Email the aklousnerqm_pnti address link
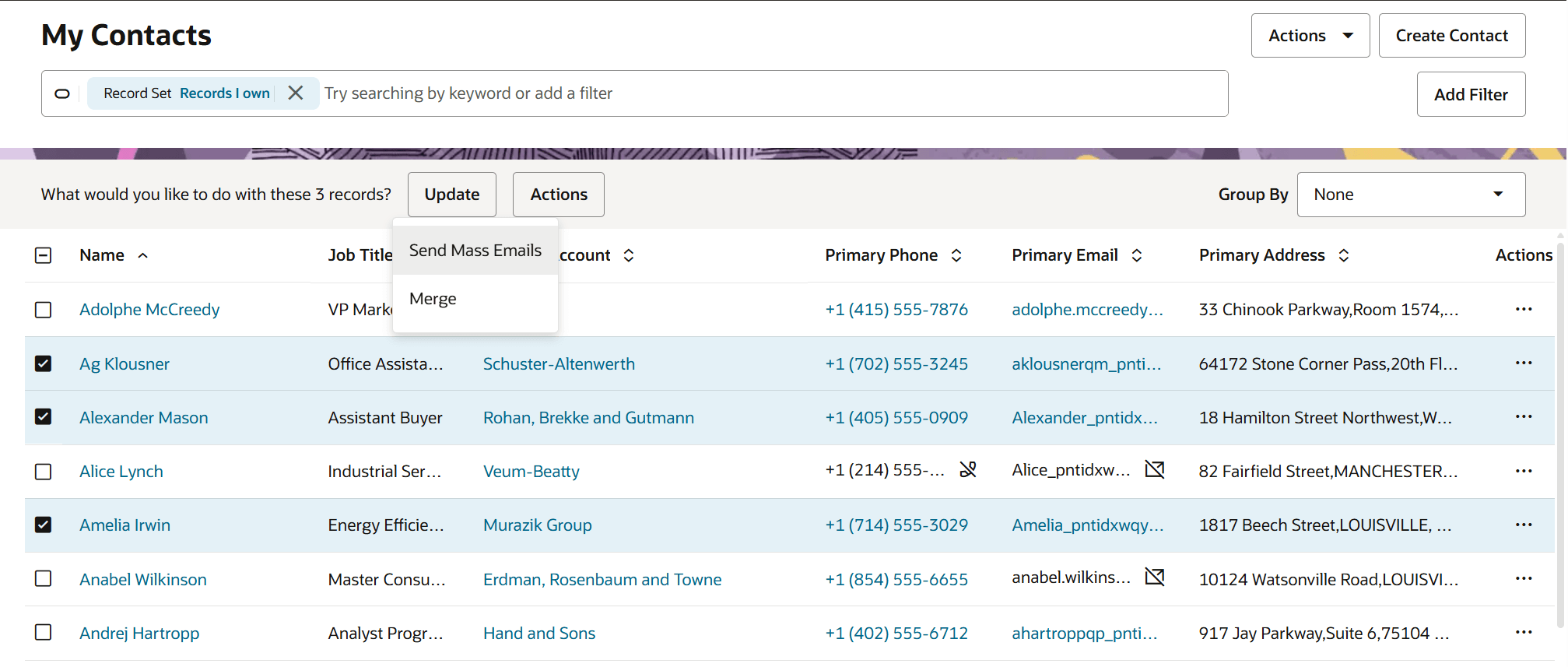This screenshot has width=1568, height=667. pos(1086,364)
